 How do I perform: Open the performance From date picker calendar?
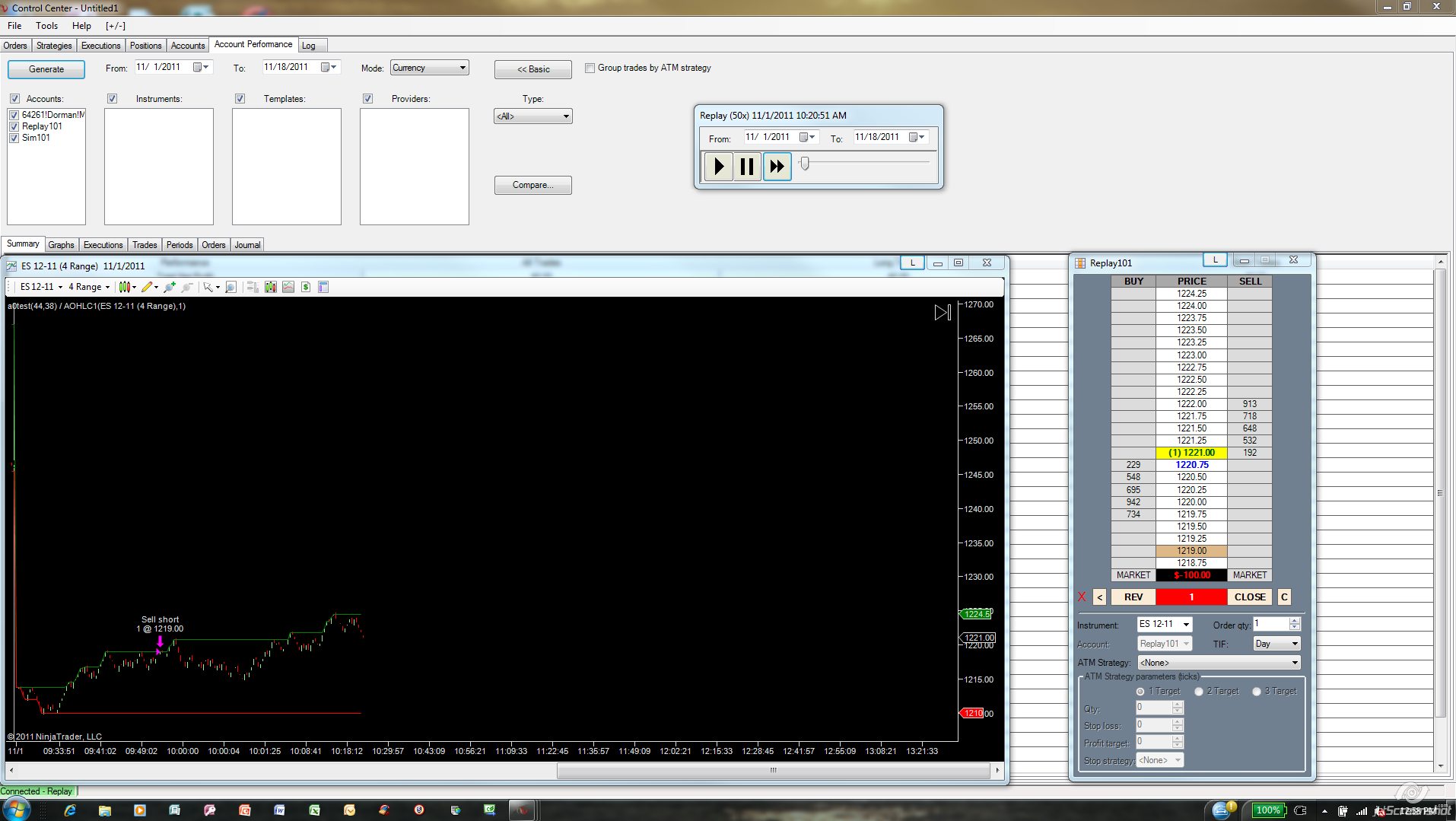[201, 67]
